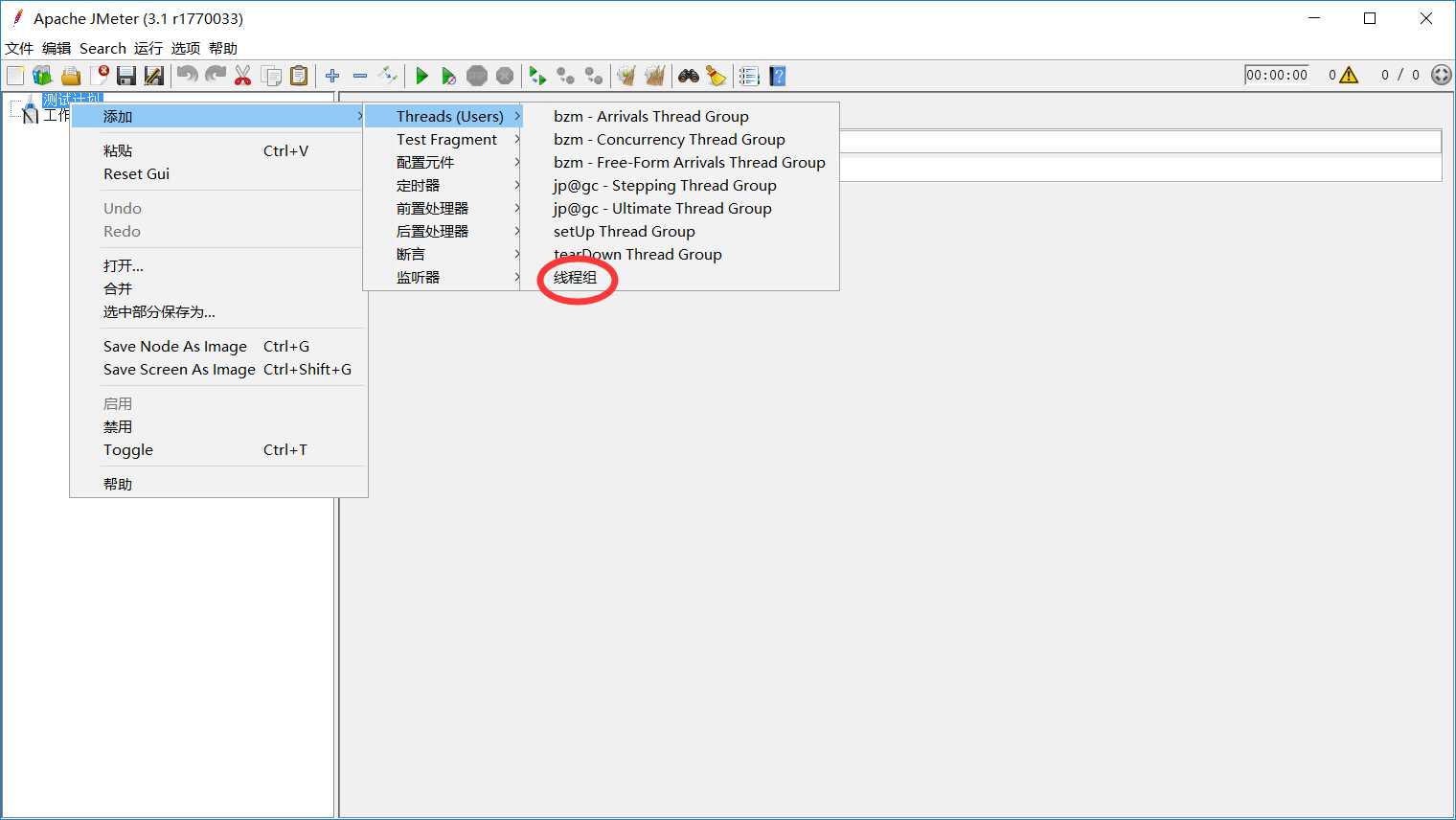Click the Collapse All minus icon
This screenshot has width=1456, height=820.
(x=360, y=76)
